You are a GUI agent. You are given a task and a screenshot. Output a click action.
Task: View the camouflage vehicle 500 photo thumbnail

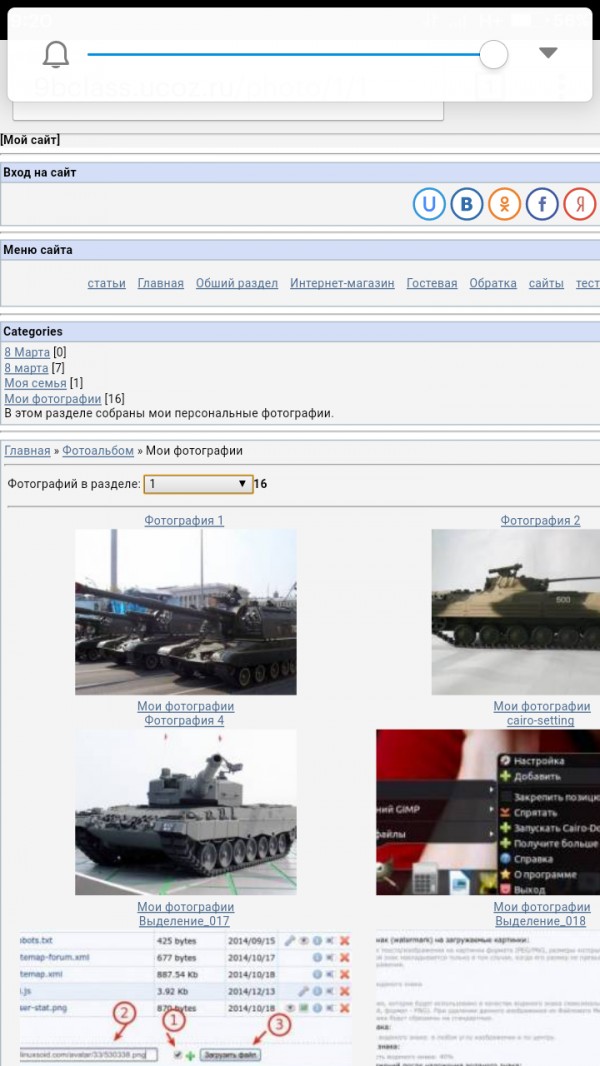[516, 612]
